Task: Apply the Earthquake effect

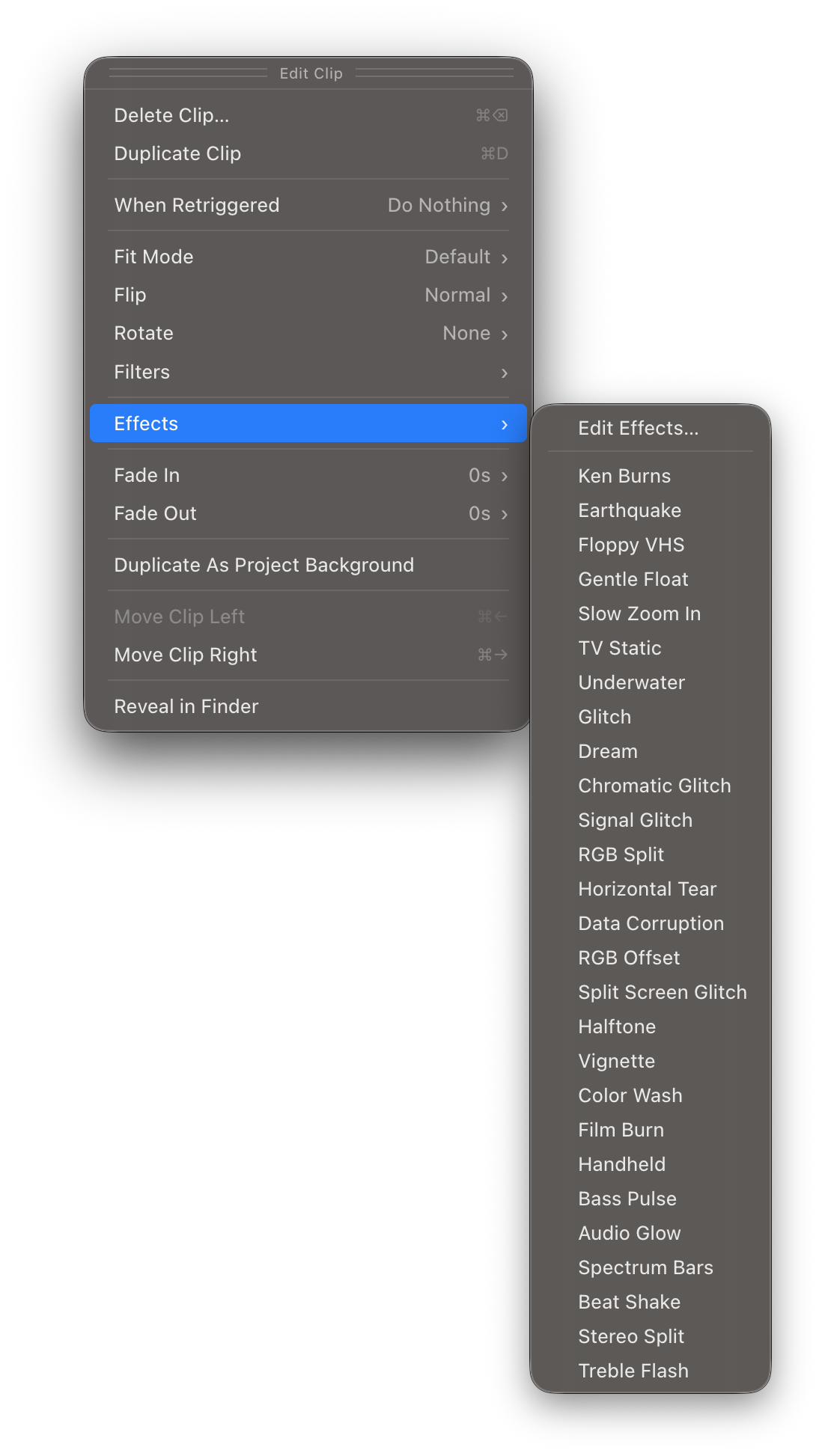Action: tap(629, 510)
